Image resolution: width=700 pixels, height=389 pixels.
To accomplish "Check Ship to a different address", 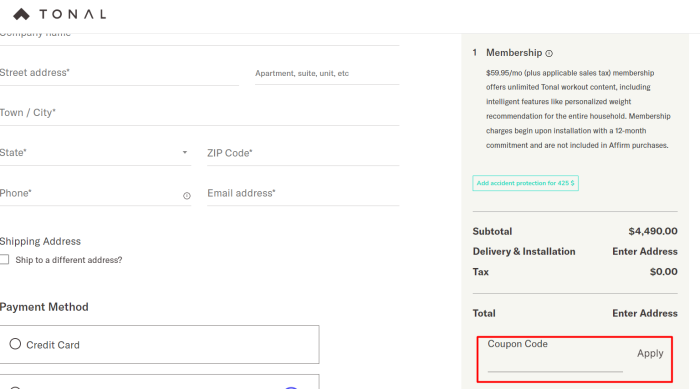I will click(x=4, y=259).
